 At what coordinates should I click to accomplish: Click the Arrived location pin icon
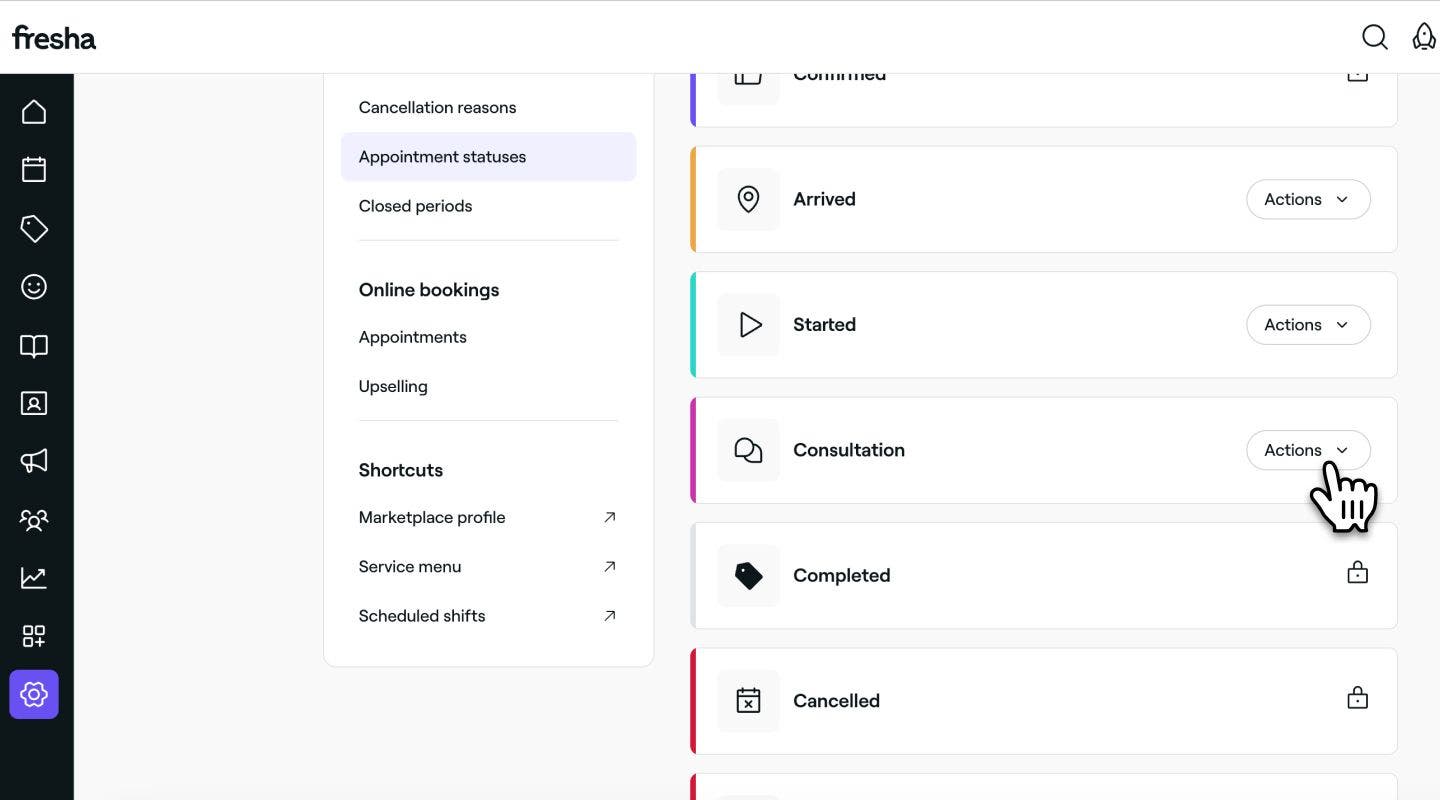[748, 199]
